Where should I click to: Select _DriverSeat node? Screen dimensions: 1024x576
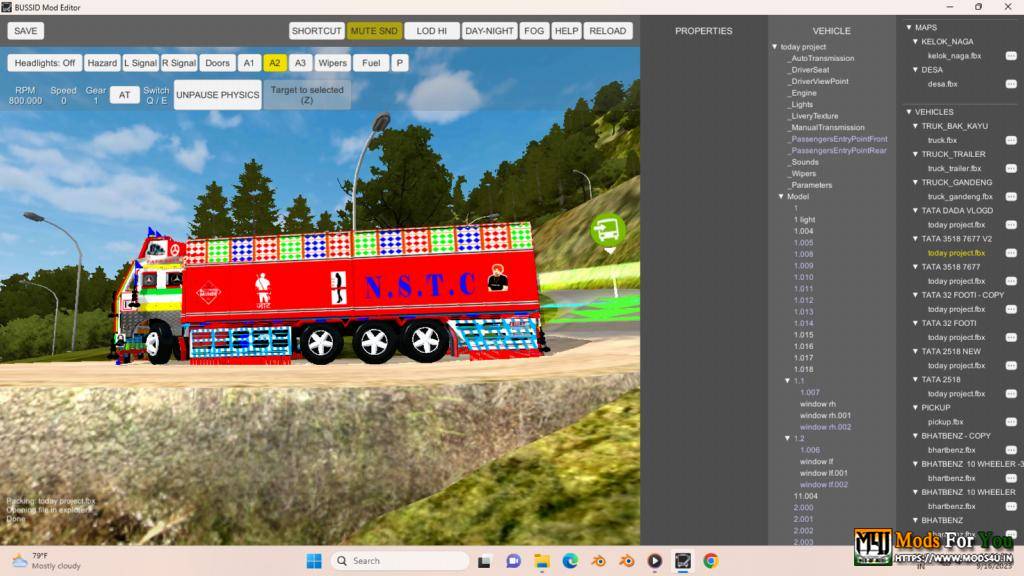pyautogui.click(x=809, y=70)
